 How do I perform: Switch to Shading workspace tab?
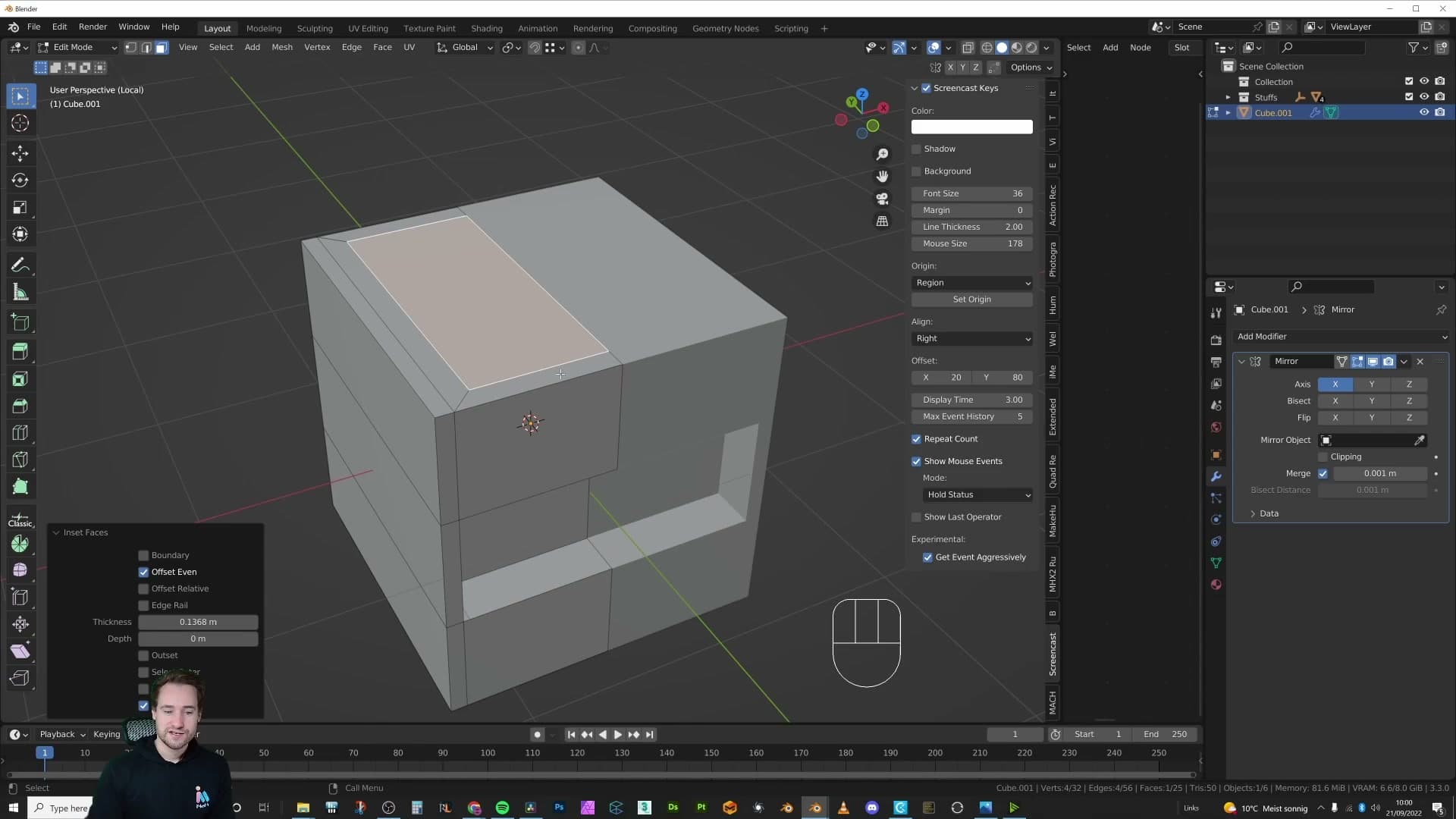point(487,28)
